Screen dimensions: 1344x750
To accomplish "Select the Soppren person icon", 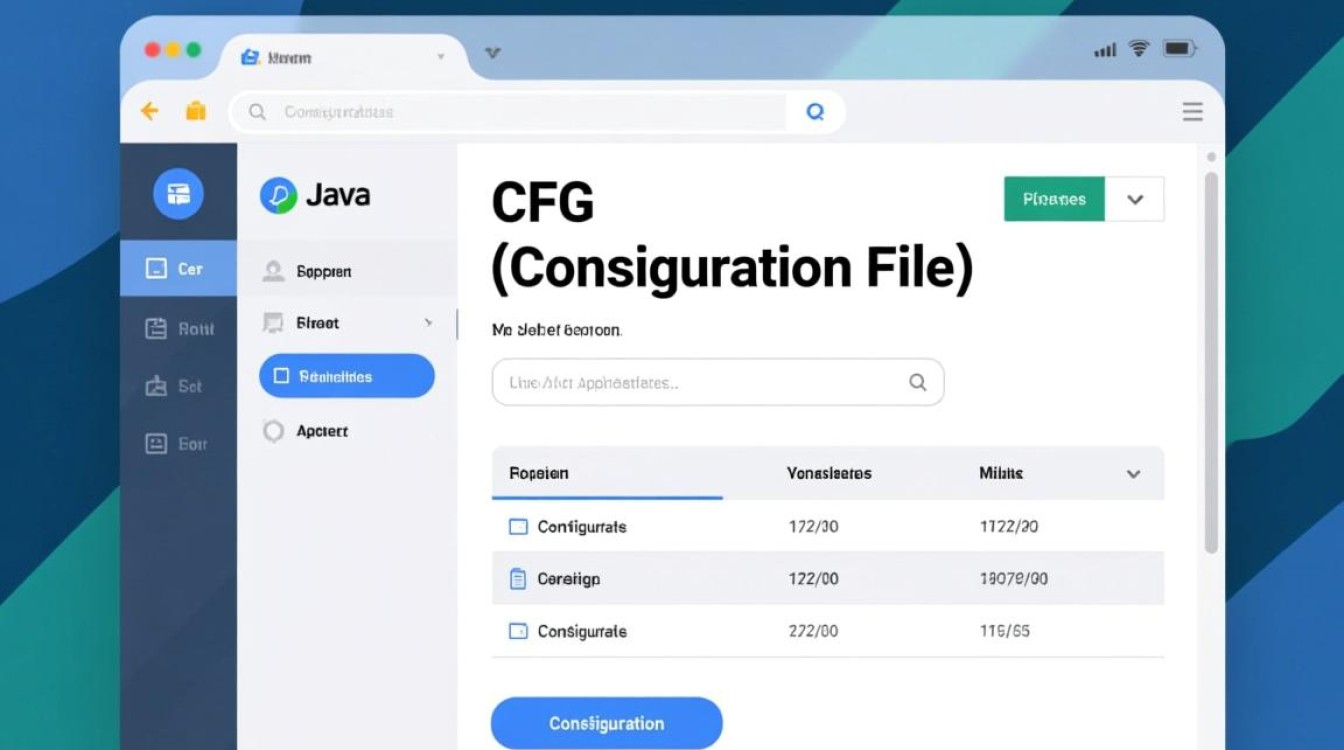I will [x=273, y=270].
